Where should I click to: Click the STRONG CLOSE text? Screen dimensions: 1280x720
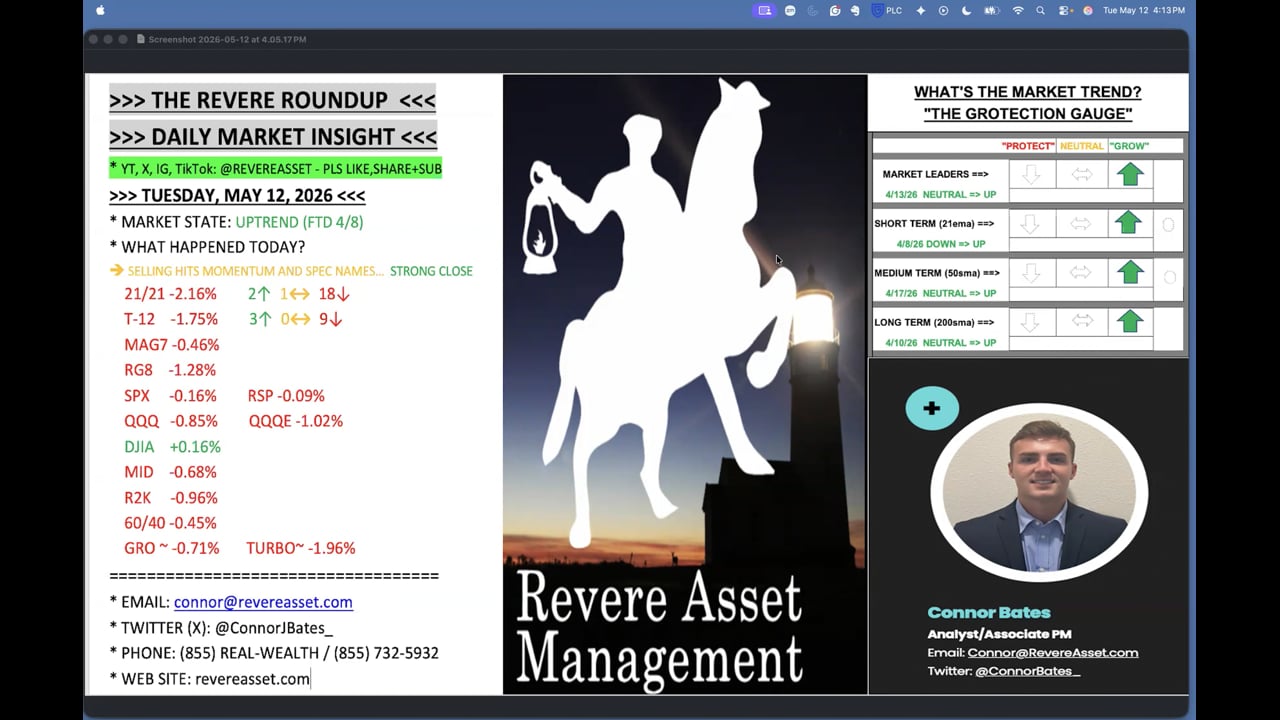pyautogui.click(x=431, y=271)
